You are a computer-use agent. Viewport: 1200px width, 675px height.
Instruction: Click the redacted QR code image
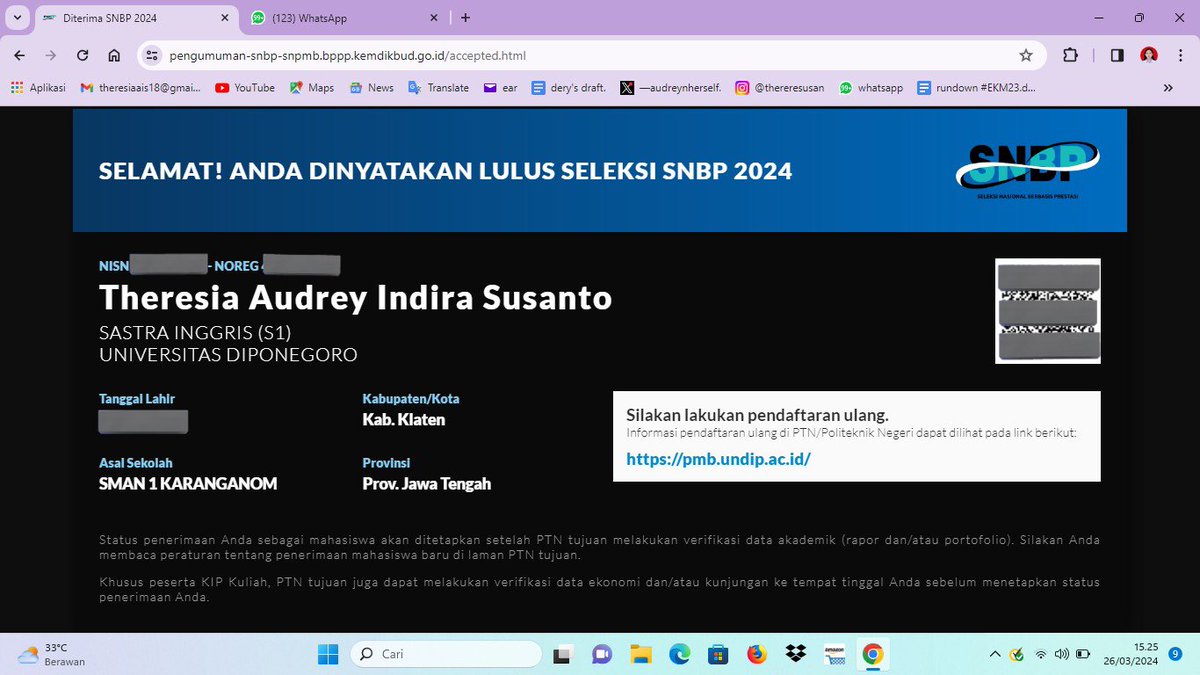click(x=1048, y=311)
